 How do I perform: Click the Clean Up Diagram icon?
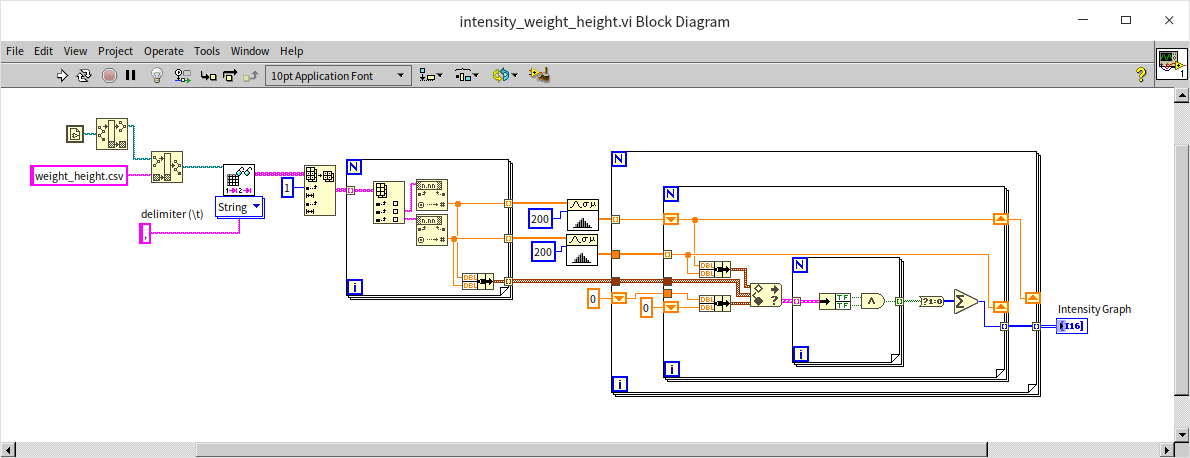(x=540, y=75)
